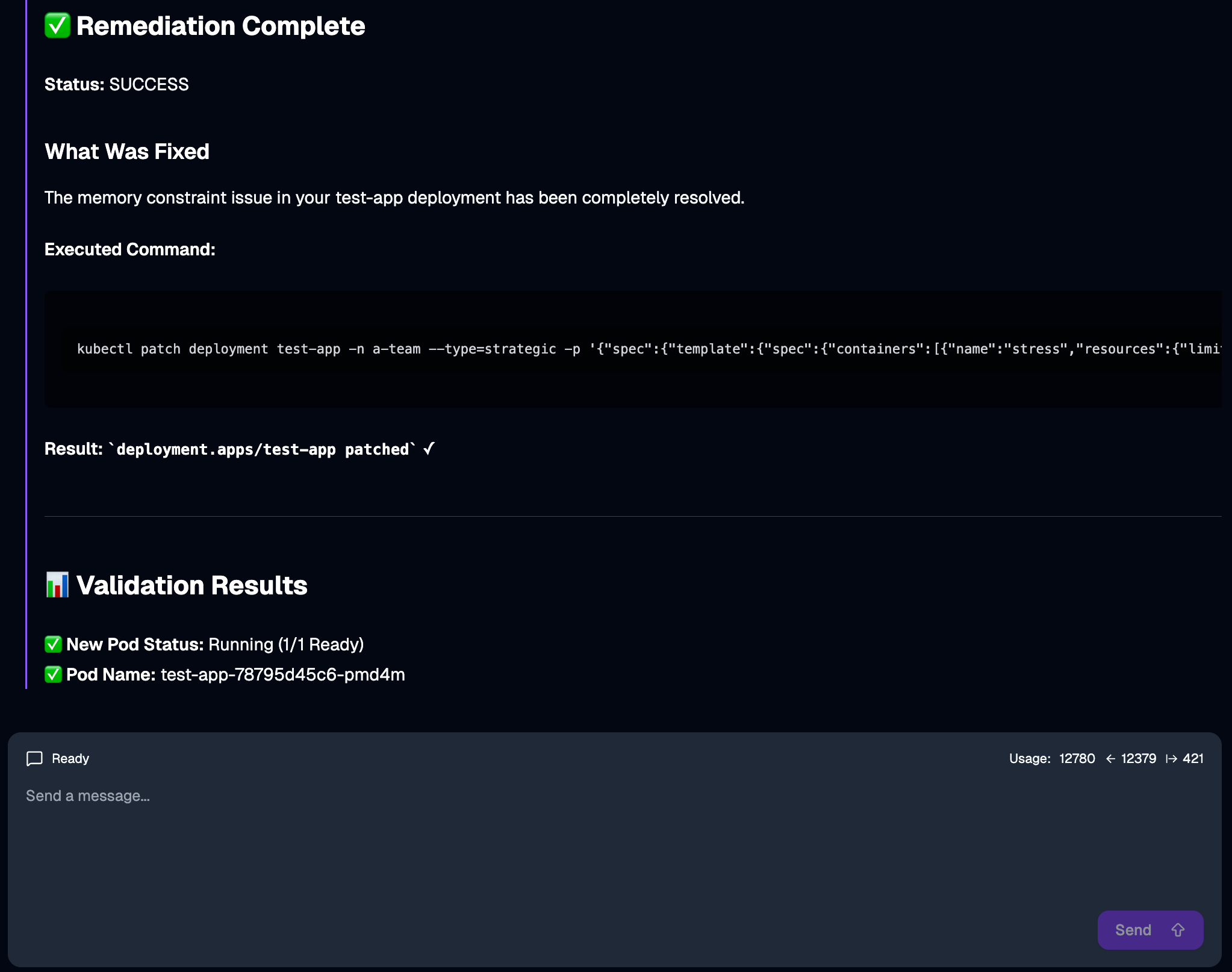
Task: Click the Ready status label
Action: coord(70,759)
